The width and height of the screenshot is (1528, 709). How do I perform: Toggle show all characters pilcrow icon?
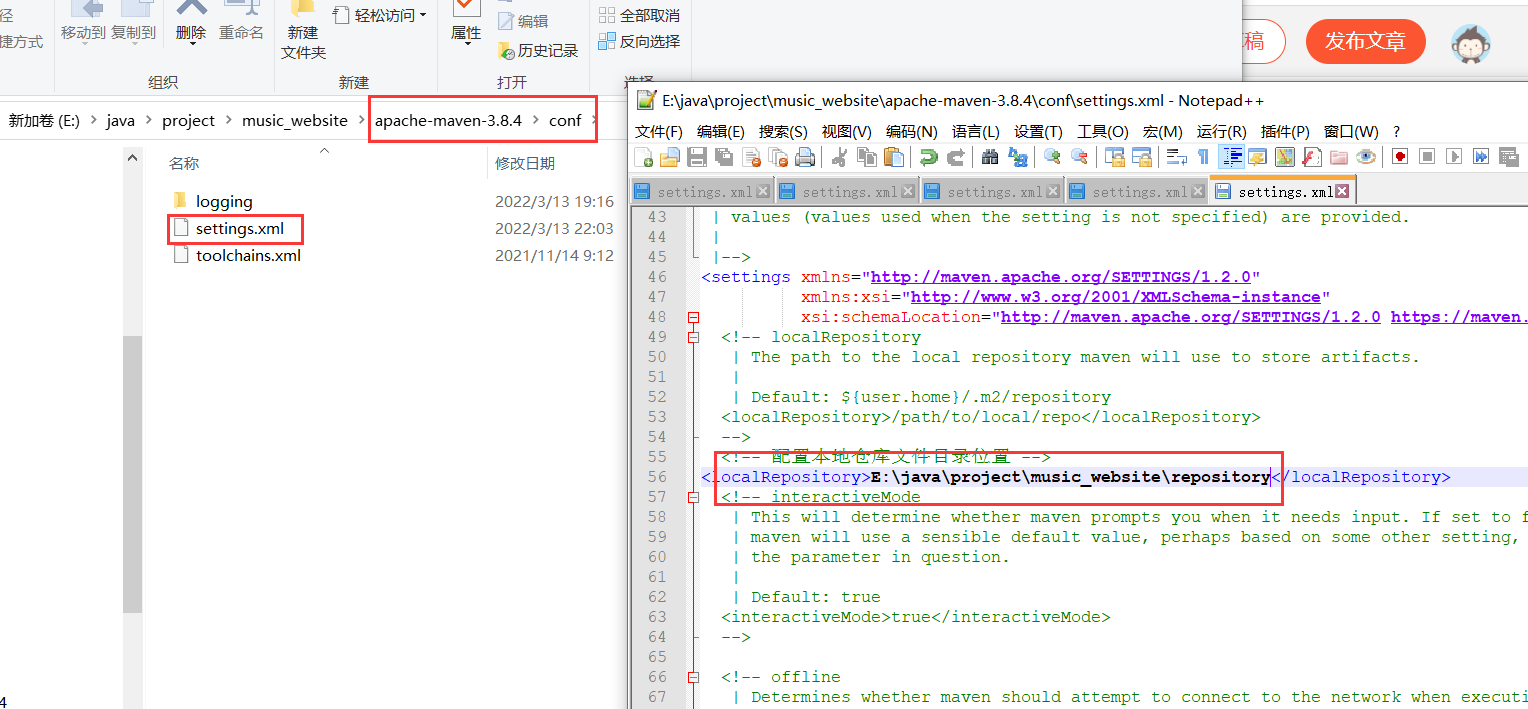point(1203,157)
